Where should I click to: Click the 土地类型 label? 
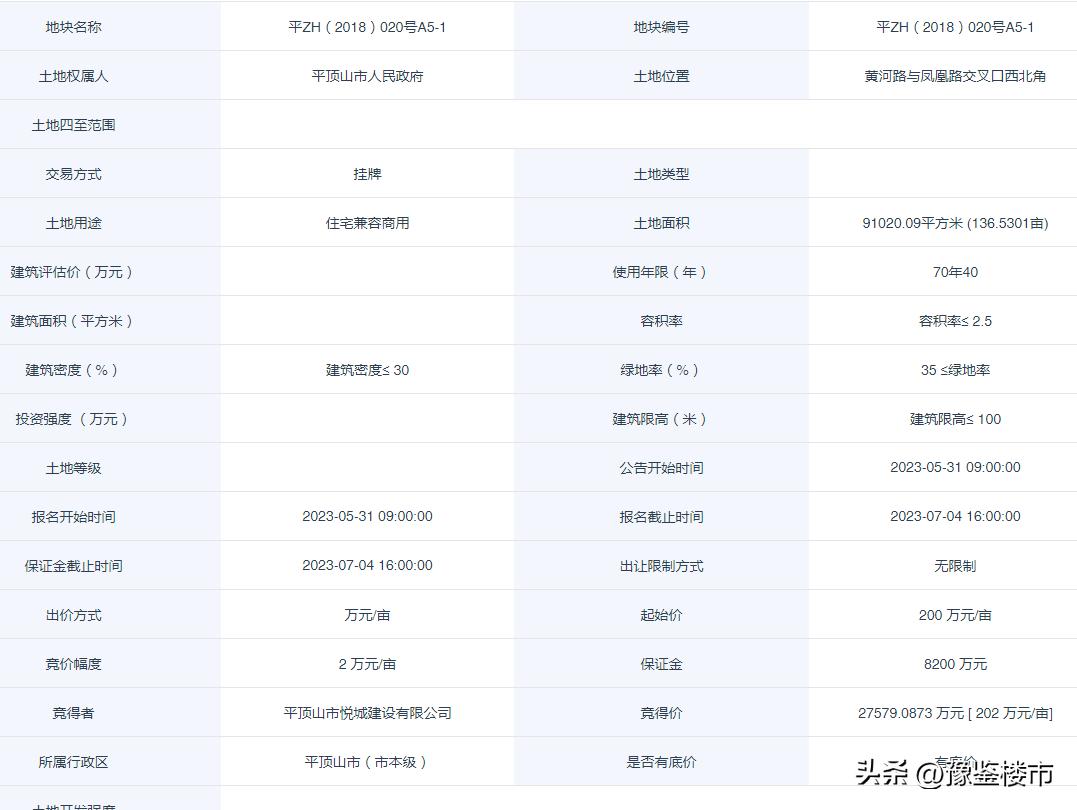(x=661, y=174)
